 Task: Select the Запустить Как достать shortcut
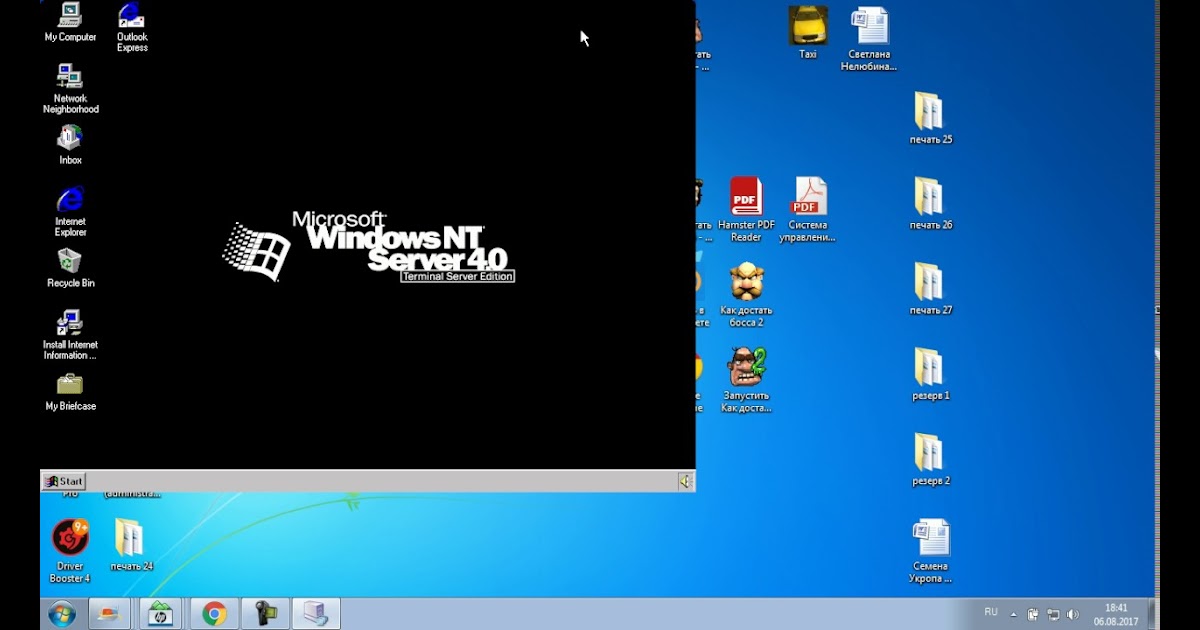coord(746,380)
